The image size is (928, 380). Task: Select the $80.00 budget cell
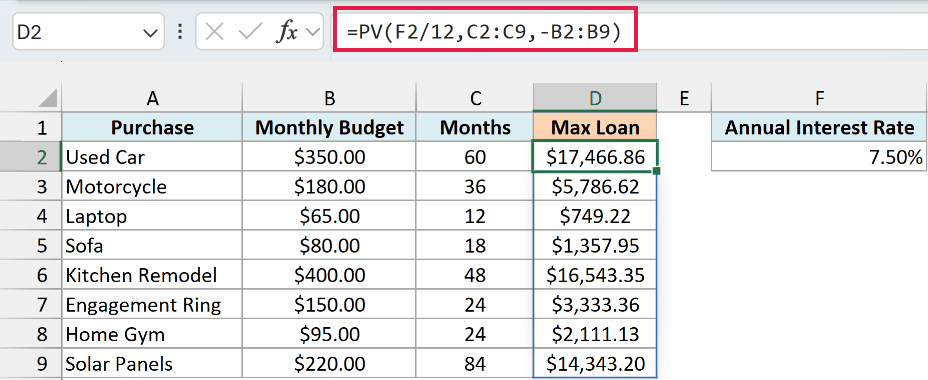pos(329,246)
